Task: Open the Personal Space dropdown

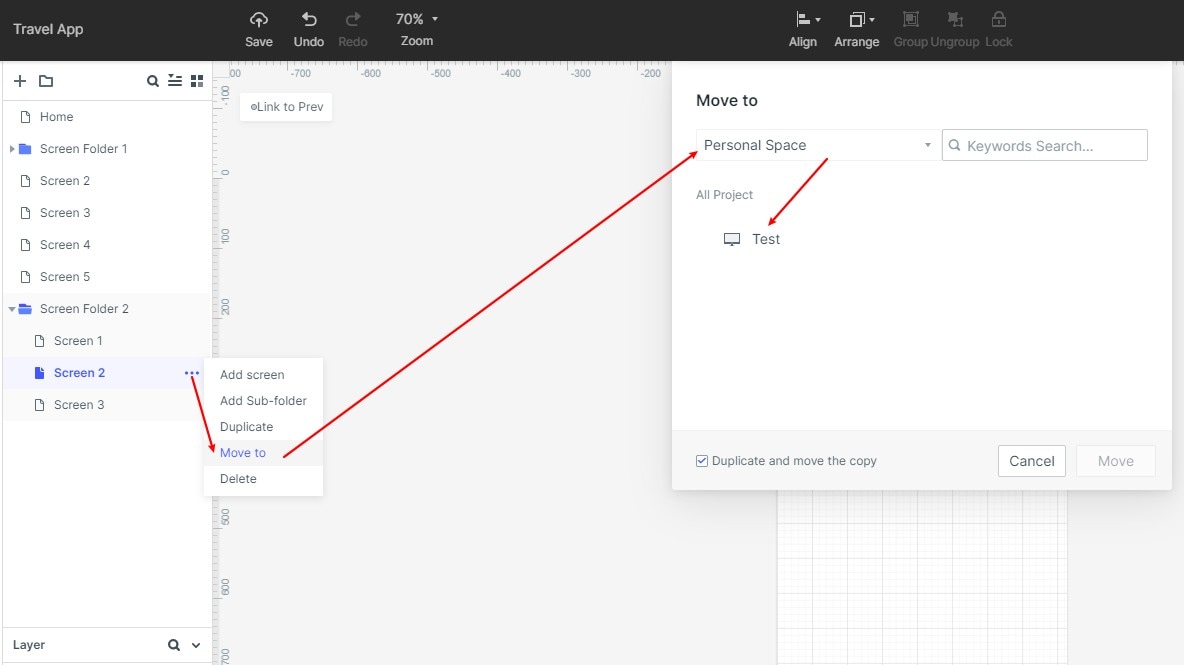Action: (x=816, y=145)
